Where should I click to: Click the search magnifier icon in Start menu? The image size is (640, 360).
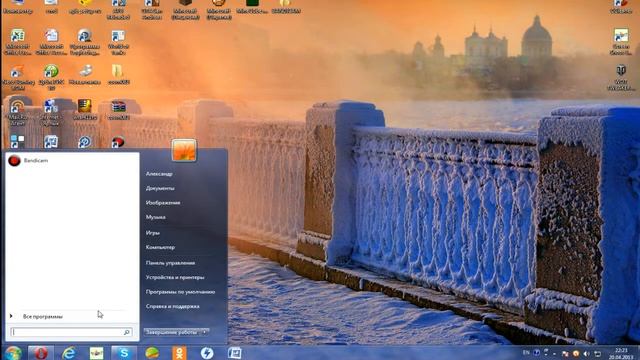coord(127,332)
